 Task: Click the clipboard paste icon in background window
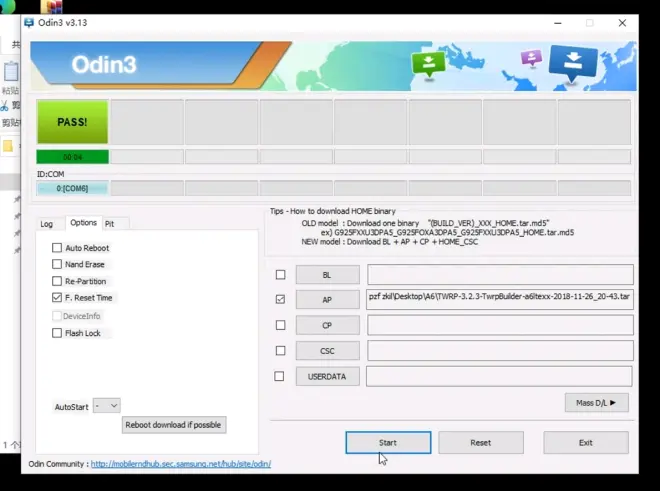pos(11,72)
